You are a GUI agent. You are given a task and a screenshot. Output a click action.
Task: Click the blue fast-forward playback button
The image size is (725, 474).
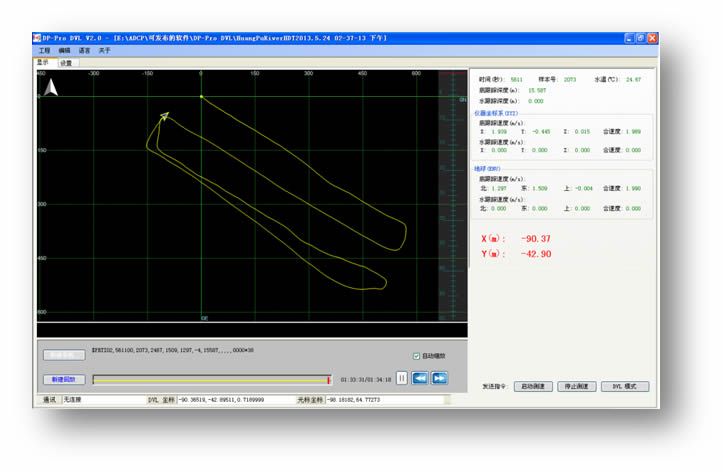(439, 378)
